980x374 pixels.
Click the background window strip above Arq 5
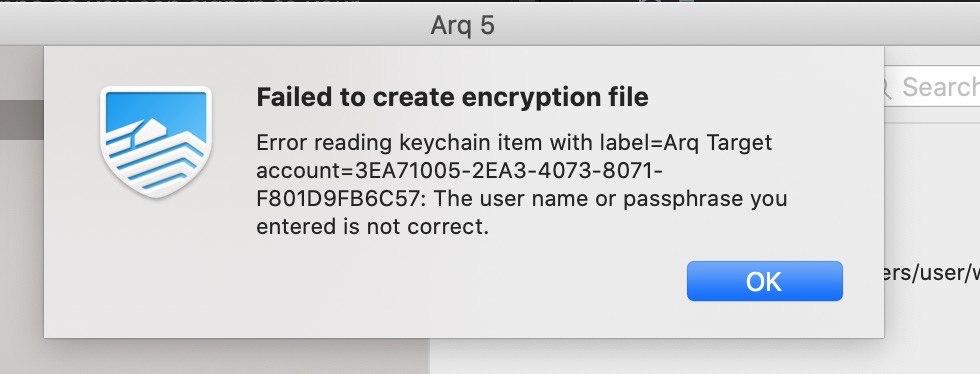point(490,2)
